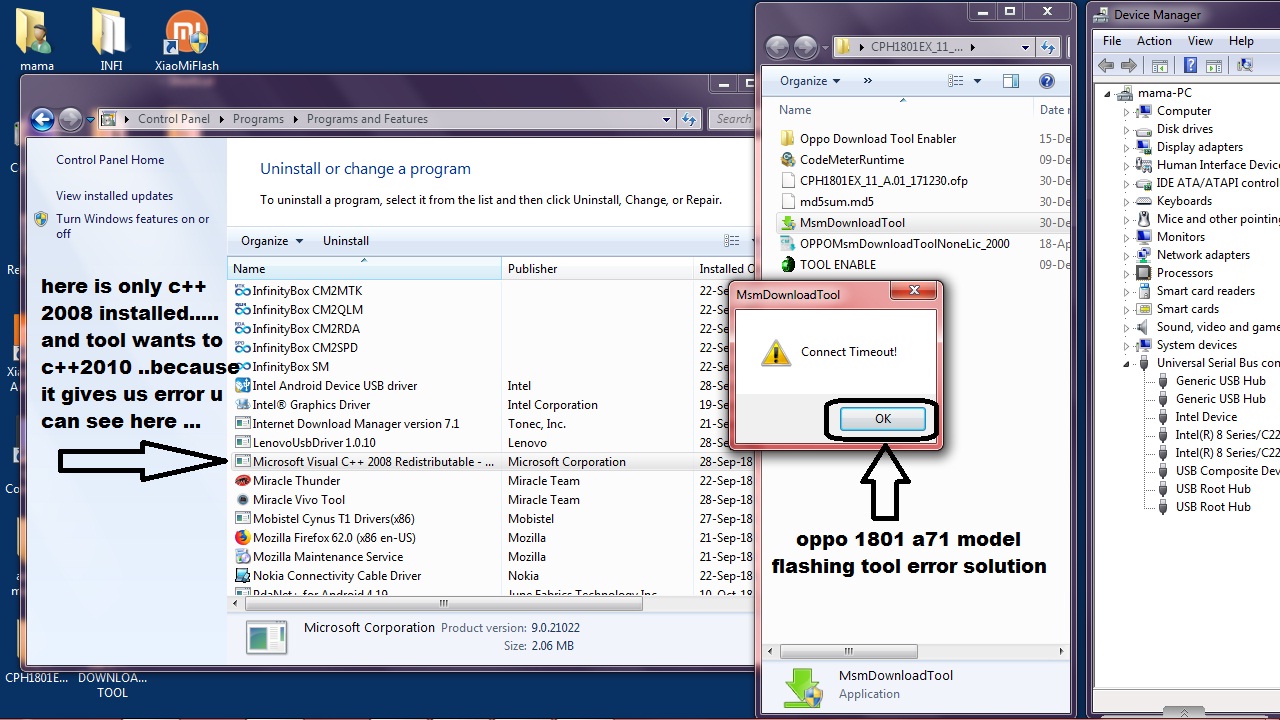Screen dimensions: 1280x720
Task: Open Control Panel address bar history dropdown
Action: [x=667, y=119]
